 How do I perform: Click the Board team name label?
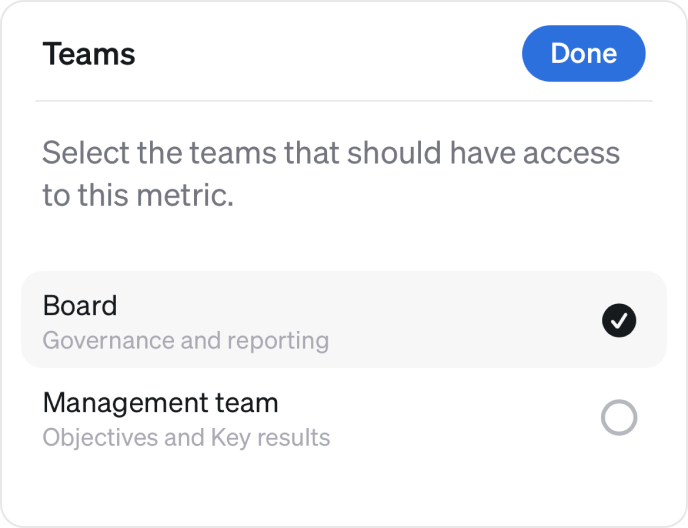pos(80,305)
